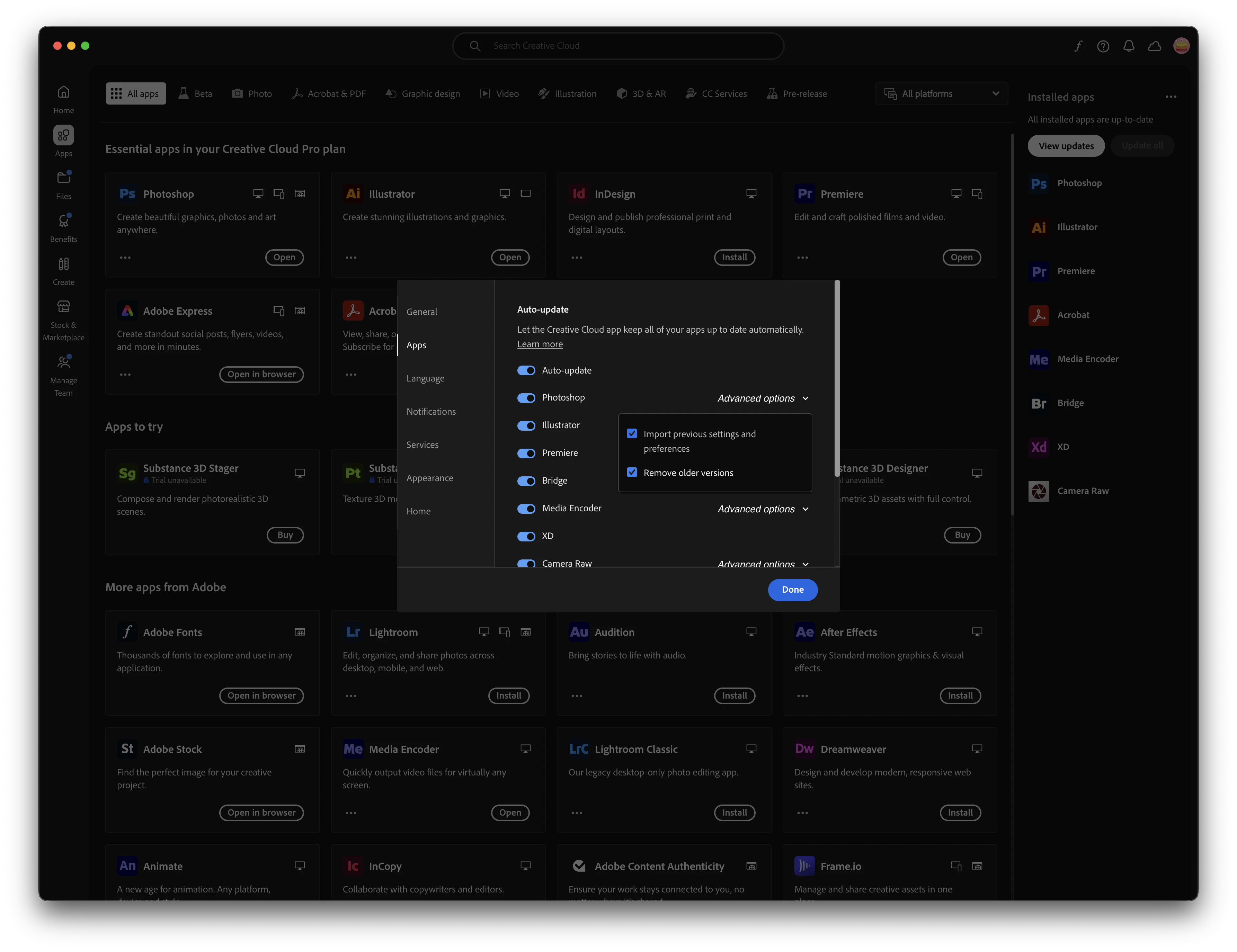Click Open on Media Encoder card

point(510,813)
